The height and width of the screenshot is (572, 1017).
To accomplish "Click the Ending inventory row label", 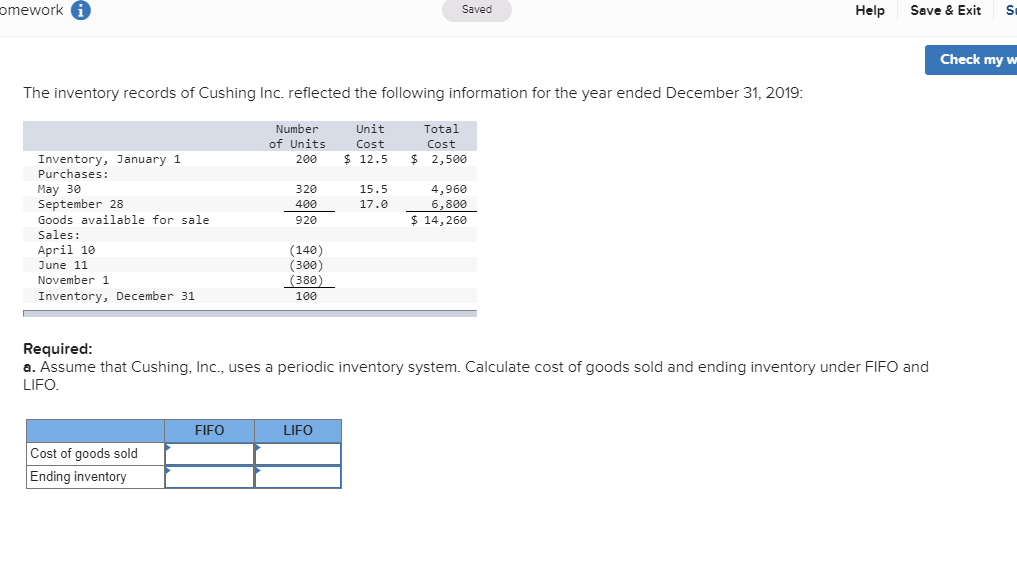I will (x=78, y=477).
